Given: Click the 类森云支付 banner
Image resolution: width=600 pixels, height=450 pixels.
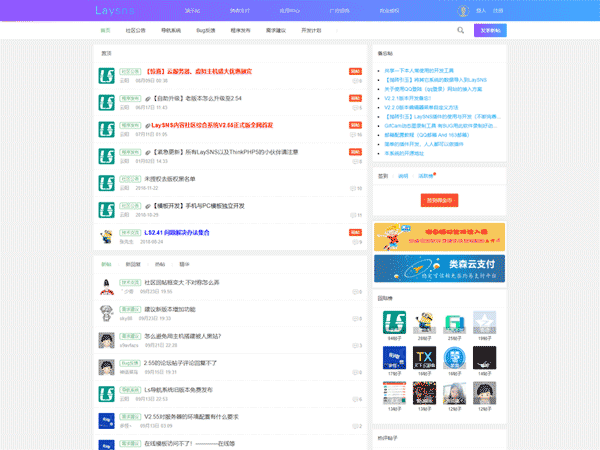Looking at the screenshot, I should [x=441, y=269].
